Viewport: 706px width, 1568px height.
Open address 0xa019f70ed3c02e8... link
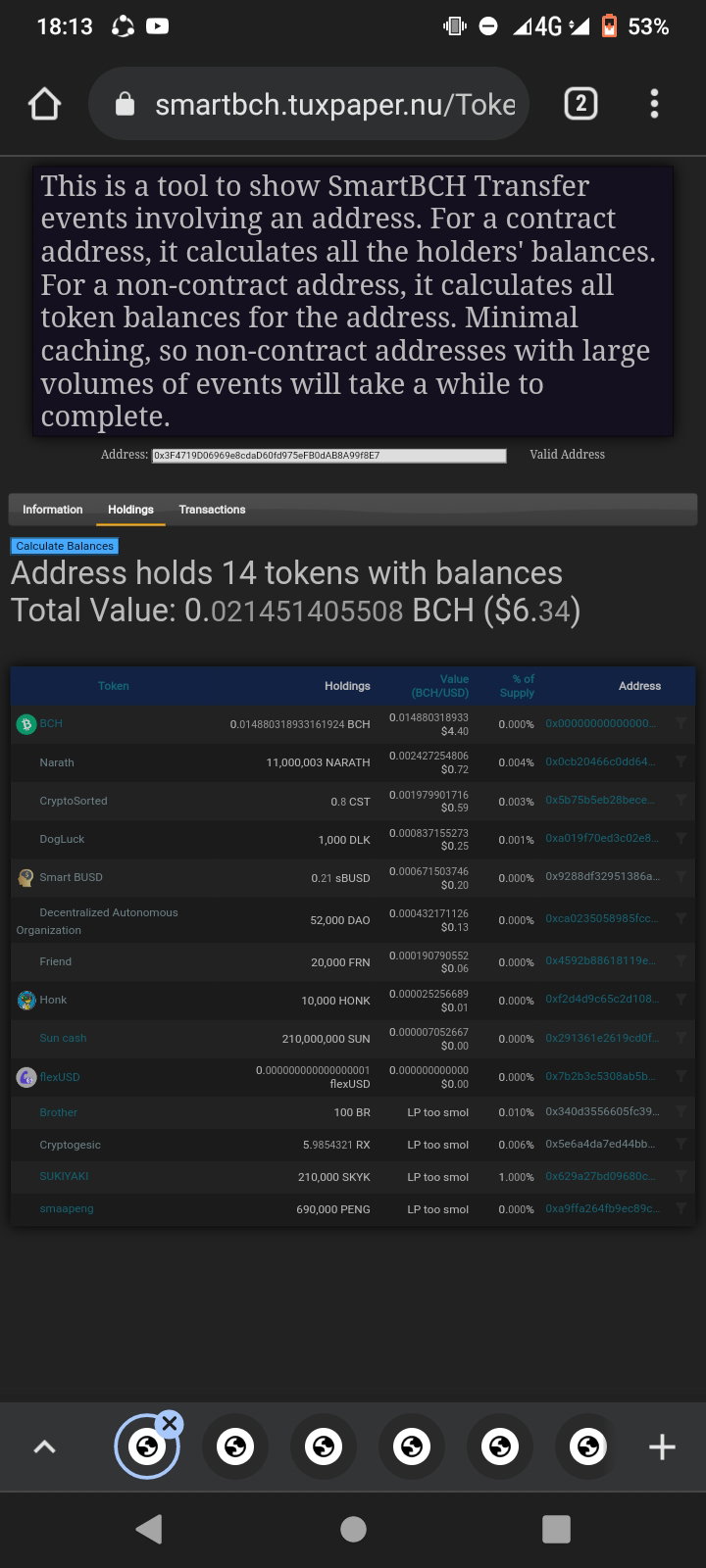point(602,838)
